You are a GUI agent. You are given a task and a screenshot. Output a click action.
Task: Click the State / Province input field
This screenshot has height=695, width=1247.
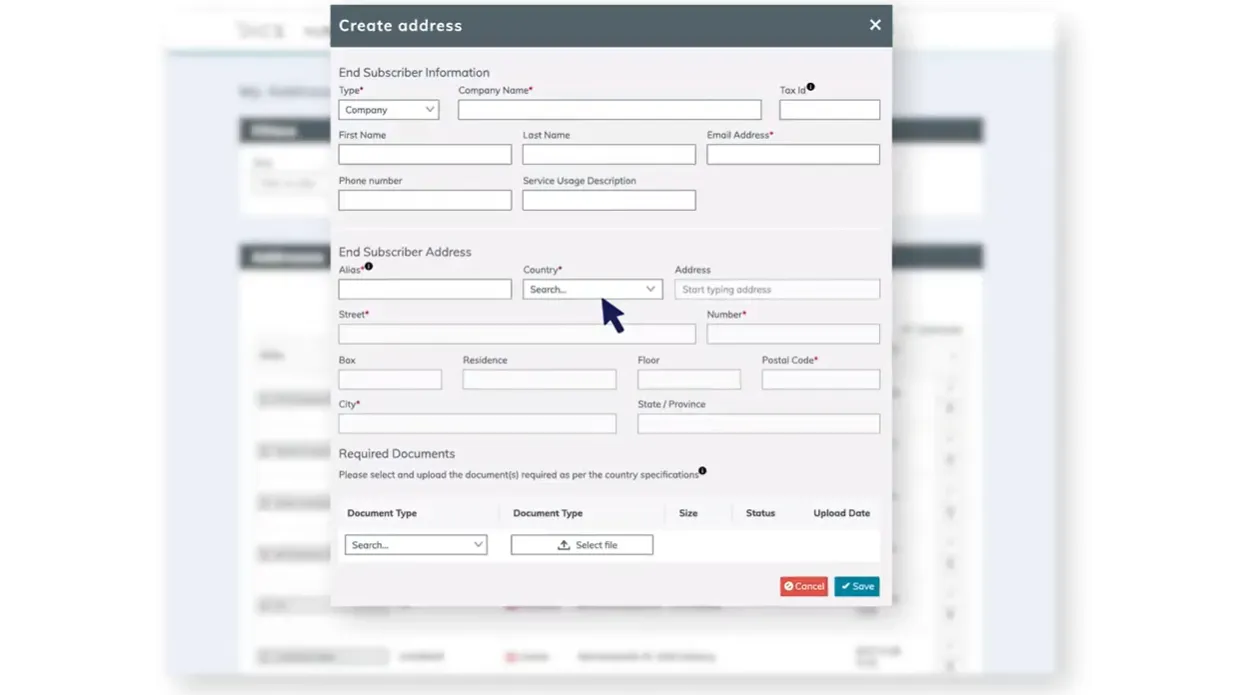(758, 423)
